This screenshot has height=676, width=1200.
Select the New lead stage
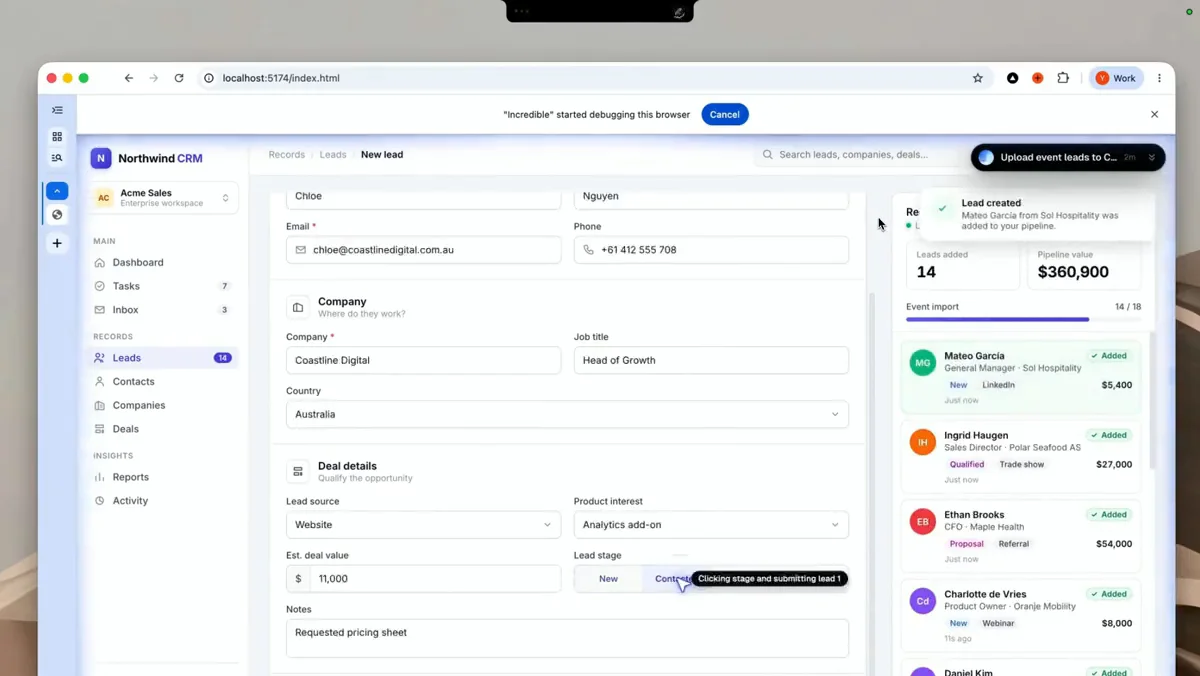pos(608,579)
